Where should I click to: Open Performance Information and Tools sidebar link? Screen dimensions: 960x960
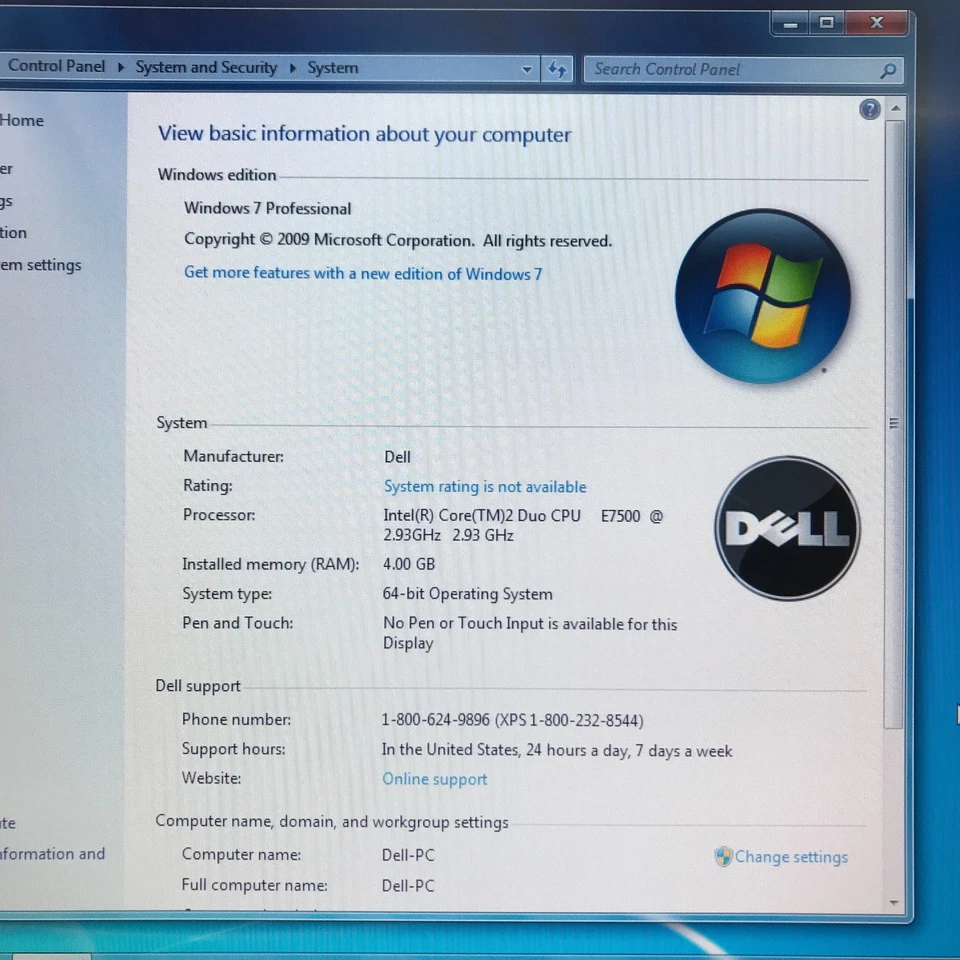[x=52, y=854]
